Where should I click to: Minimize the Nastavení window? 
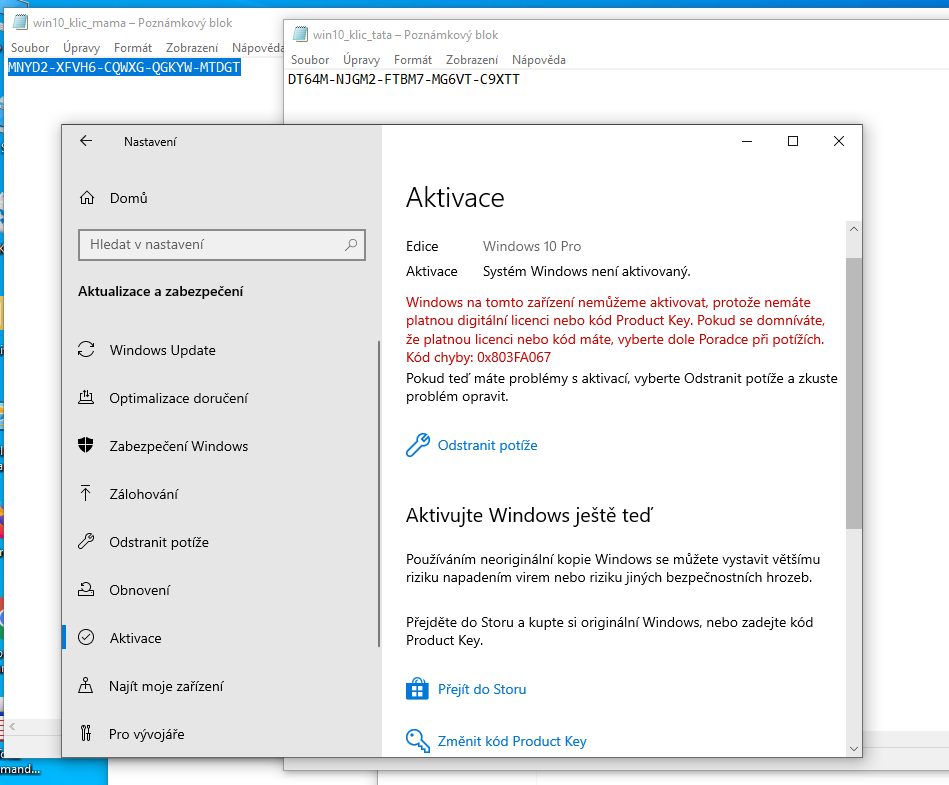[747, 141]
